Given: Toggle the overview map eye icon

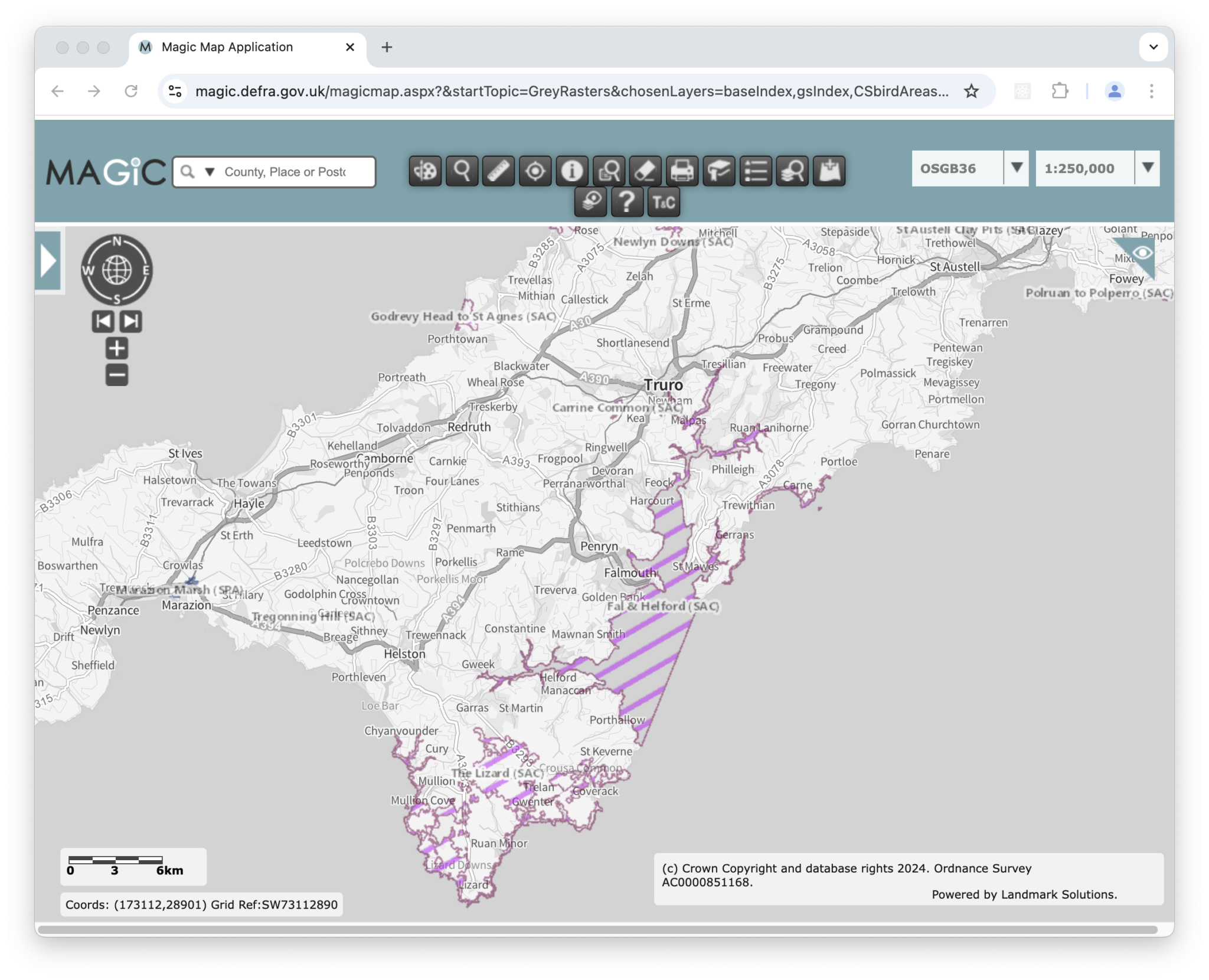Looking at the screenshot, I should [1143, 253].
